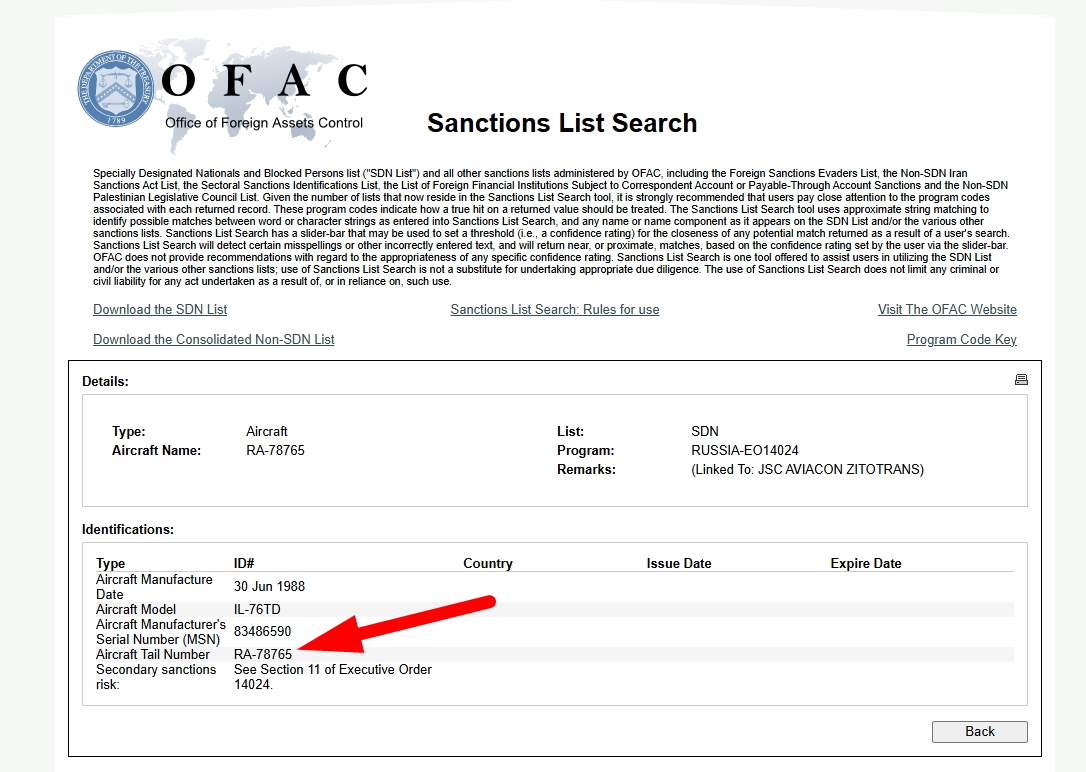
Task: Open the Program Code Key link
Action: click(961, 340)
